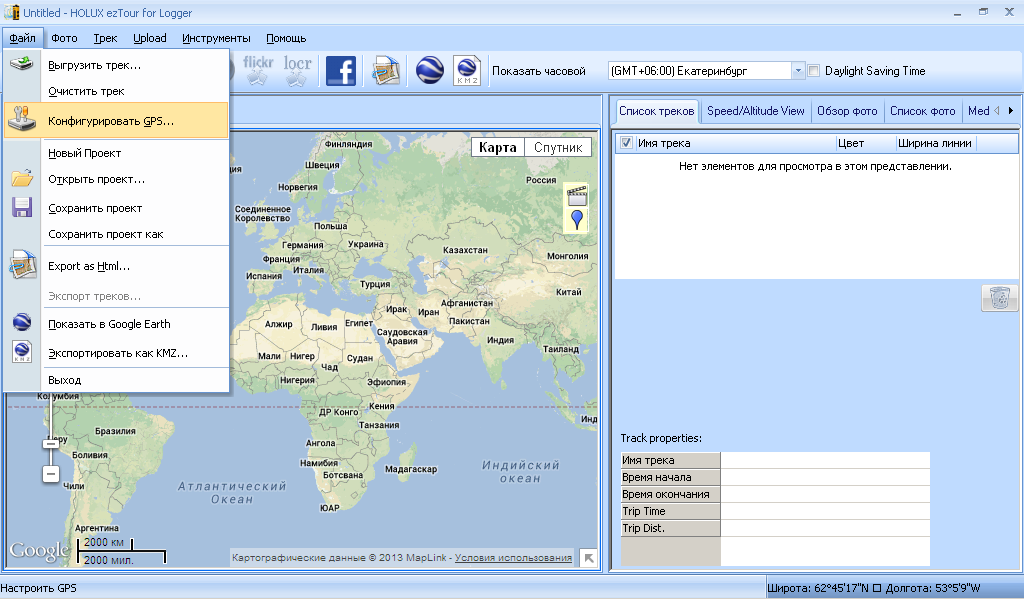The image size is (1024, 600).
Task: Click the Trip Dist. value field
Action: coord(825,528)
